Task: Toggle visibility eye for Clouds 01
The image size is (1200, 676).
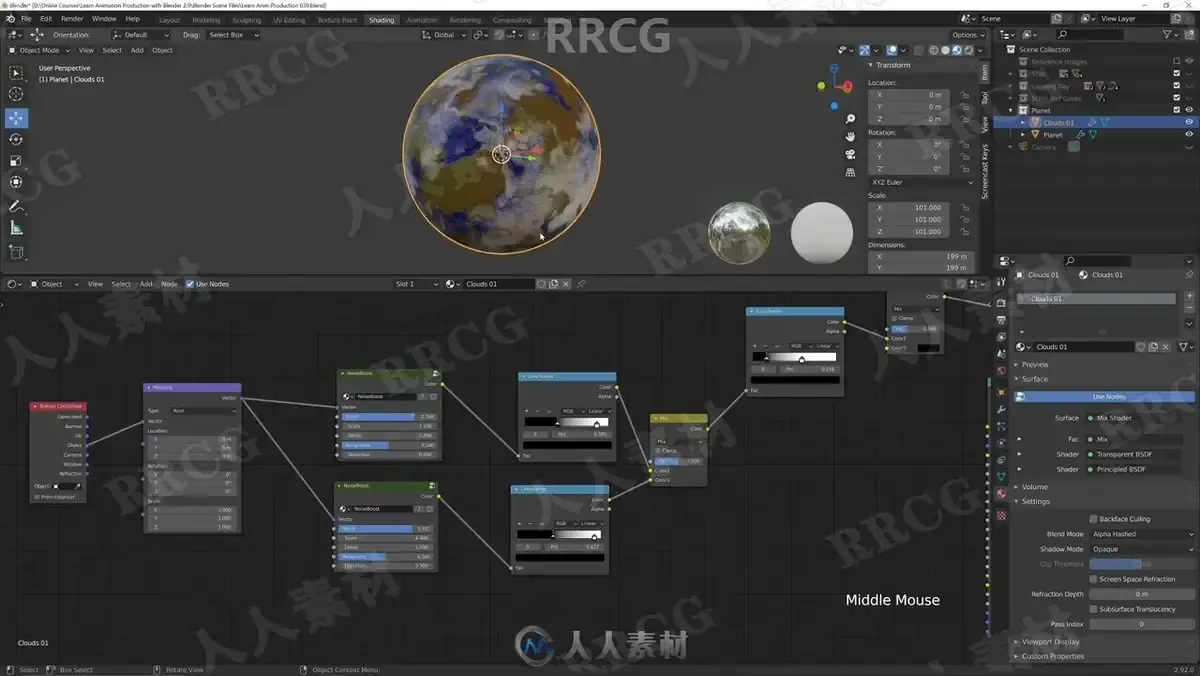Action: coord(1189,122)
